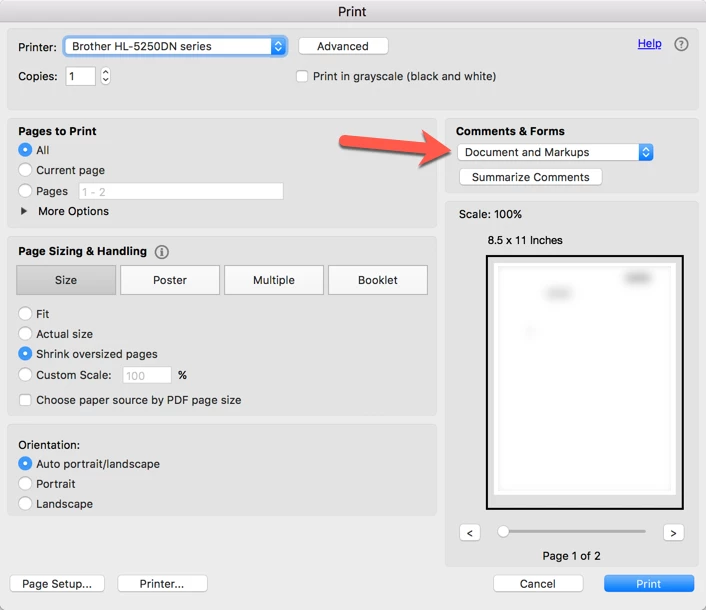Click the Printer... button
Screen dimensions: 706x610
[162, 583]
